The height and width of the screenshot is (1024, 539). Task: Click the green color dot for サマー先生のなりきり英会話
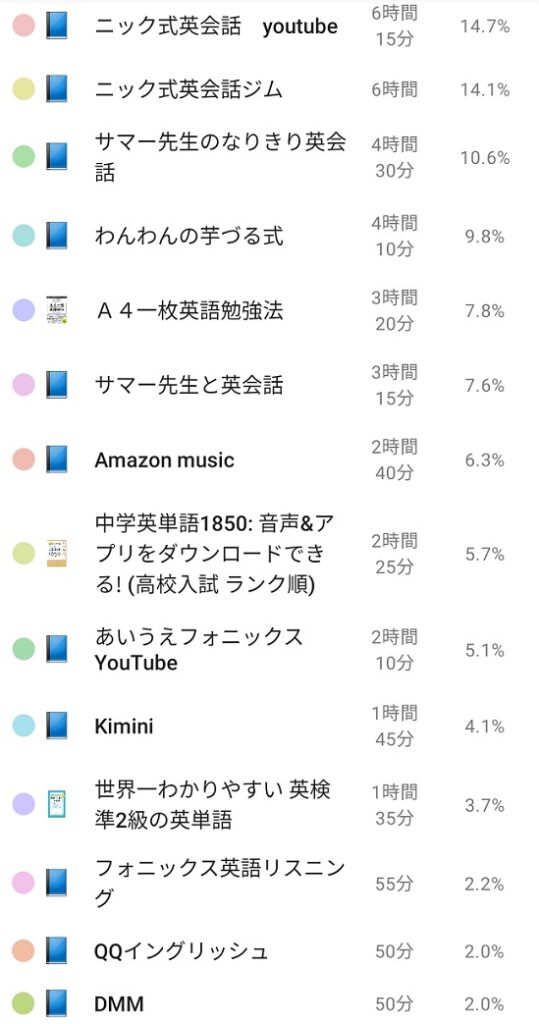pos(24,157)
